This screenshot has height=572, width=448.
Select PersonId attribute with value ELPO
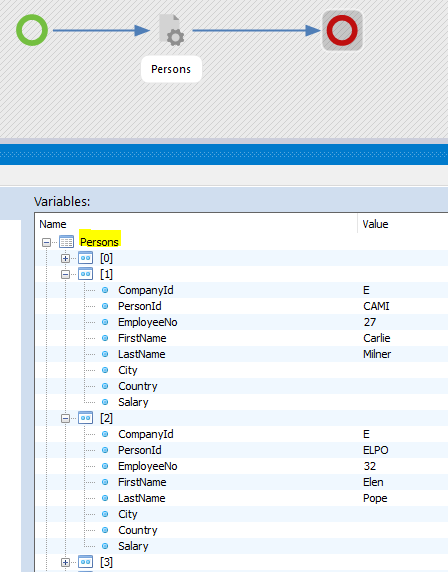[242, 450]
